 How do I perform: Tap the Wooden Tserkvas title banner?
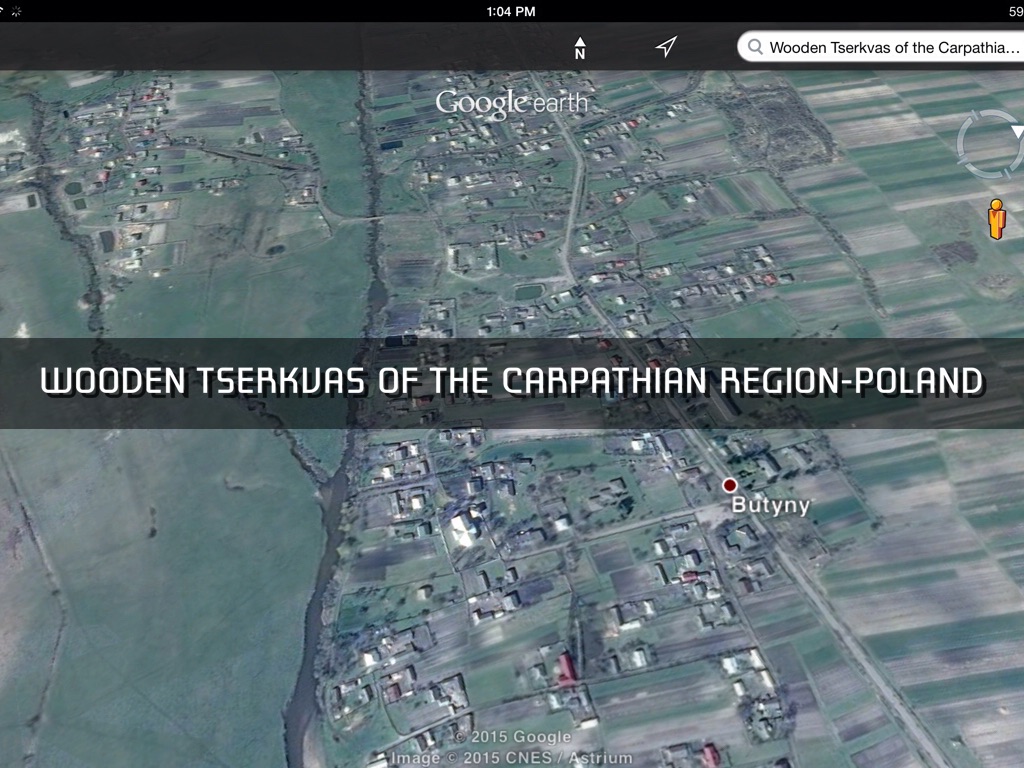[511, 382]
